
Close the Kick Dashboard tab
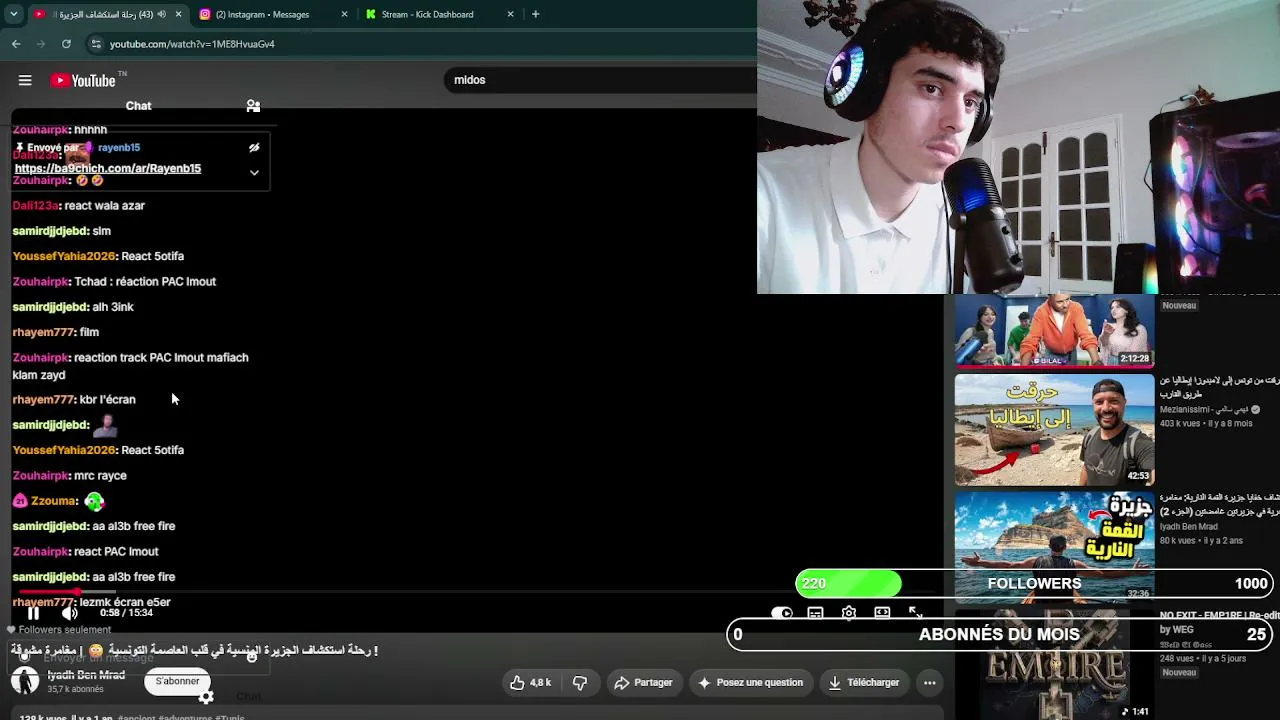pyautogui.click(x=510, y=14)
